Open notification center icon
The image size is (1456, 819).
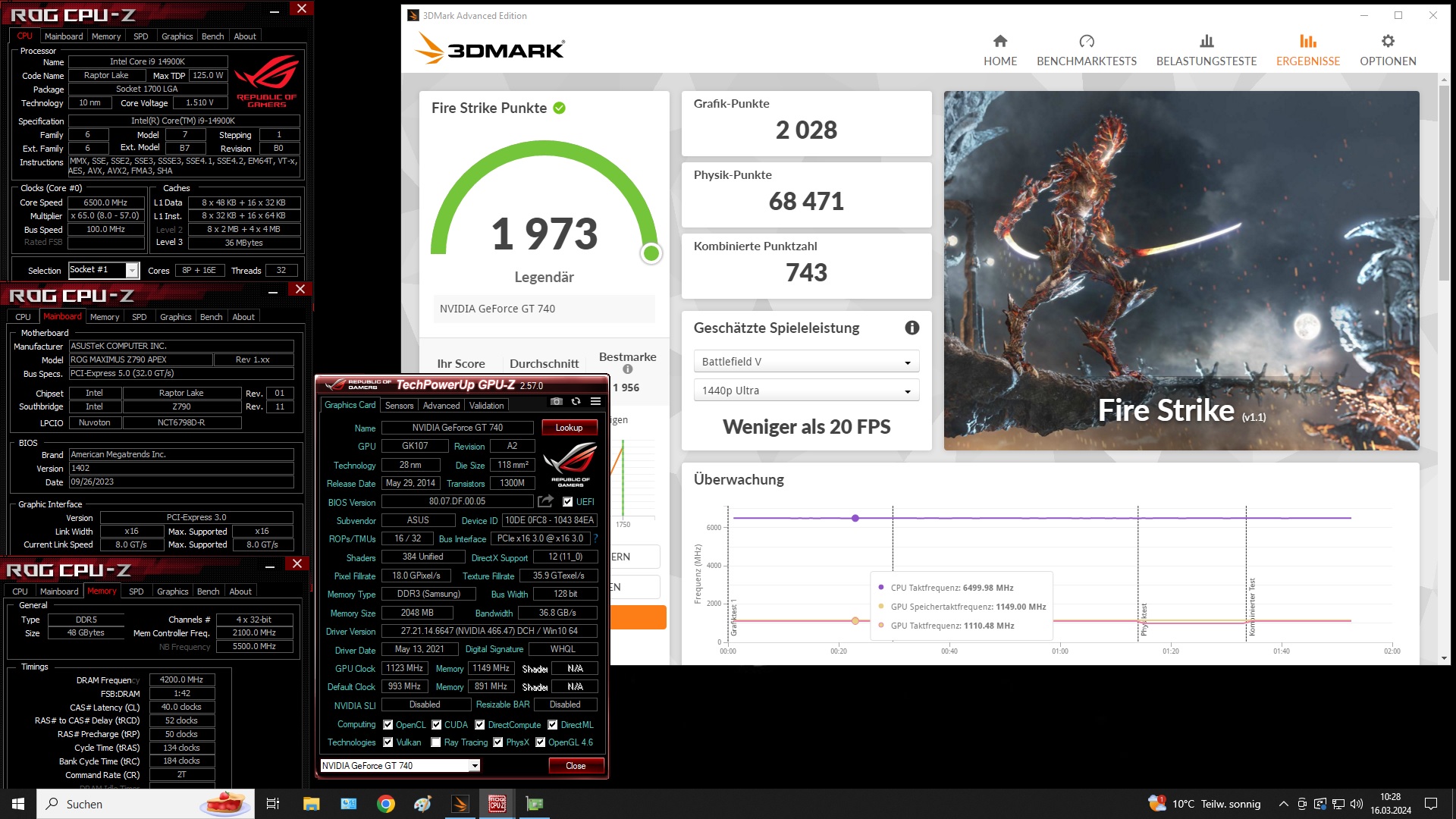[1431, 804]
